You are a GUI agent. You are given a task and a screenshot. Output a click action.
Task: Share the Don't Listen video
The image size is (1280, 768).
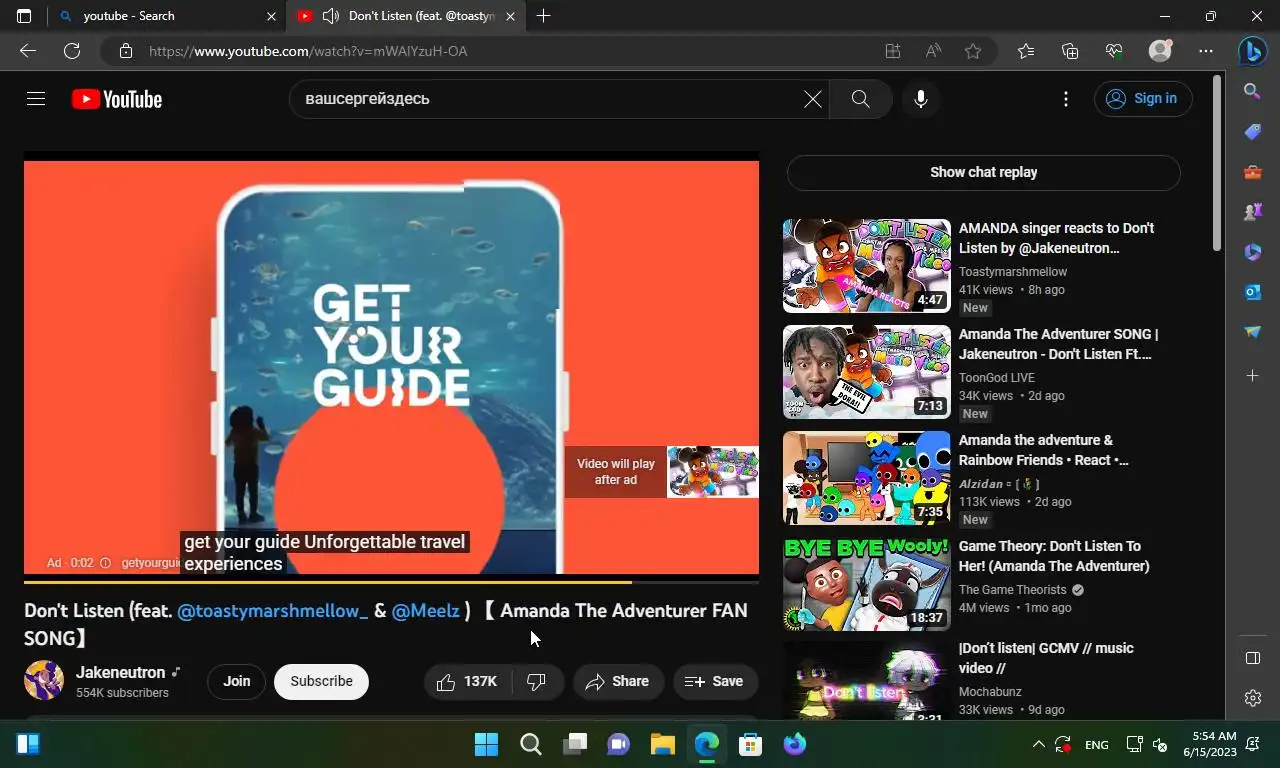pos(618,681)
